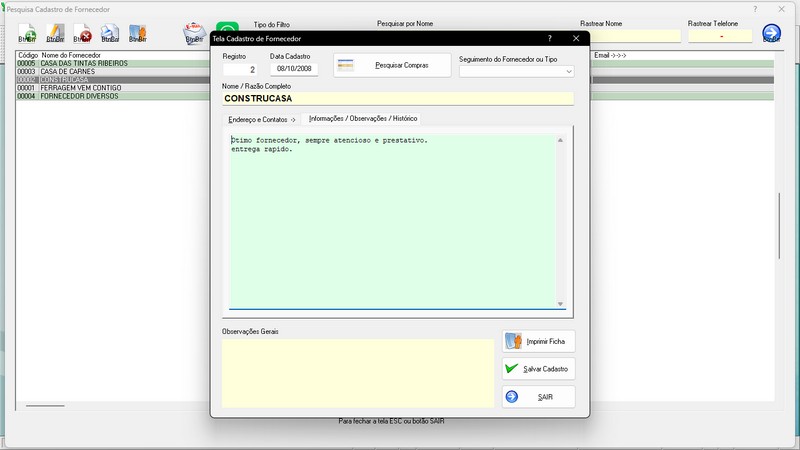
Task: Click the delete record icon with red X
Action: click(x=82, y=33)
